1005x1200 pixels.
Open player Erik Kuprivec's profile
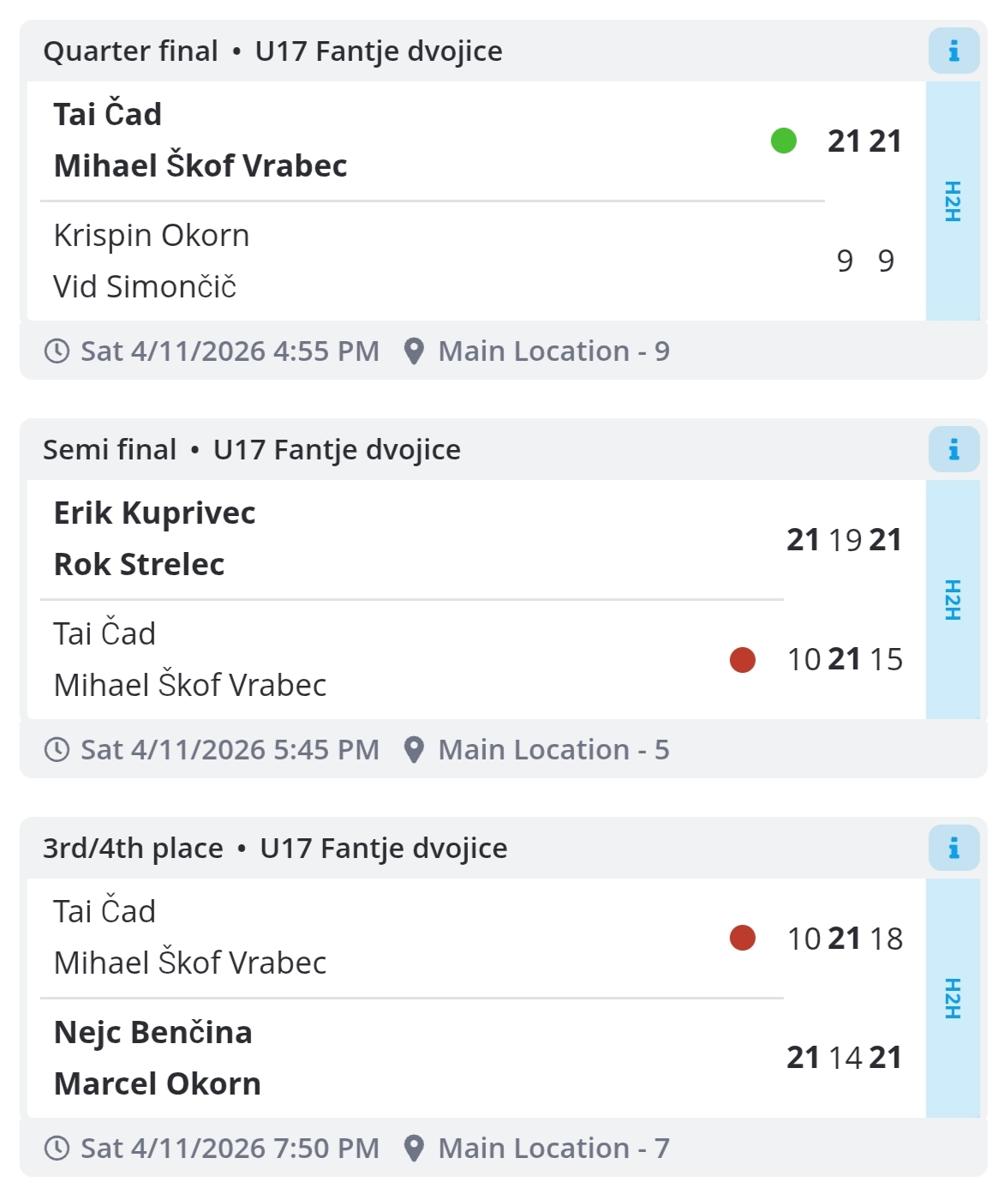155,513
